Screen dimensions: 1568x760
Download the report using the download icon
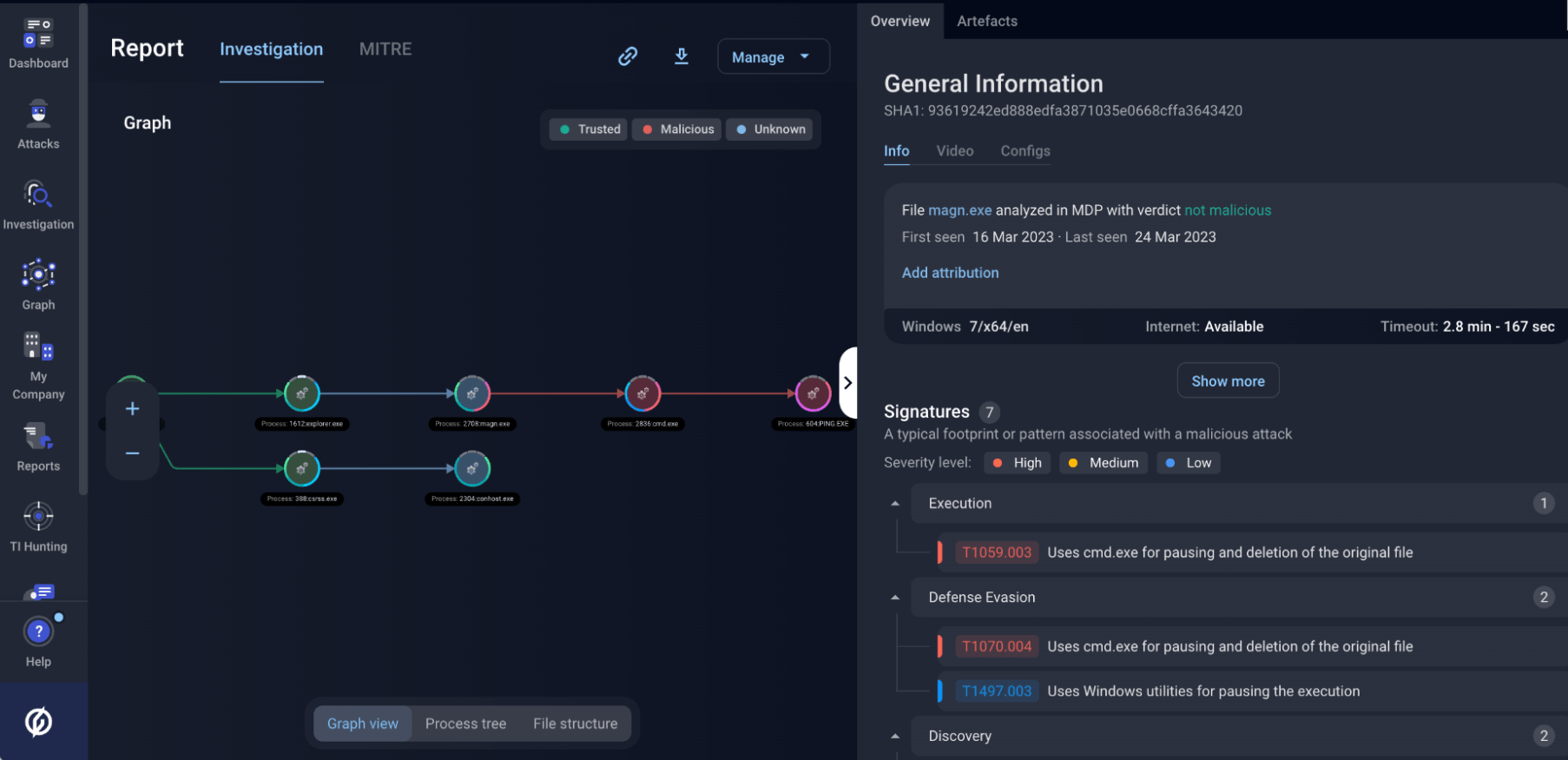(x=682, y=56)
